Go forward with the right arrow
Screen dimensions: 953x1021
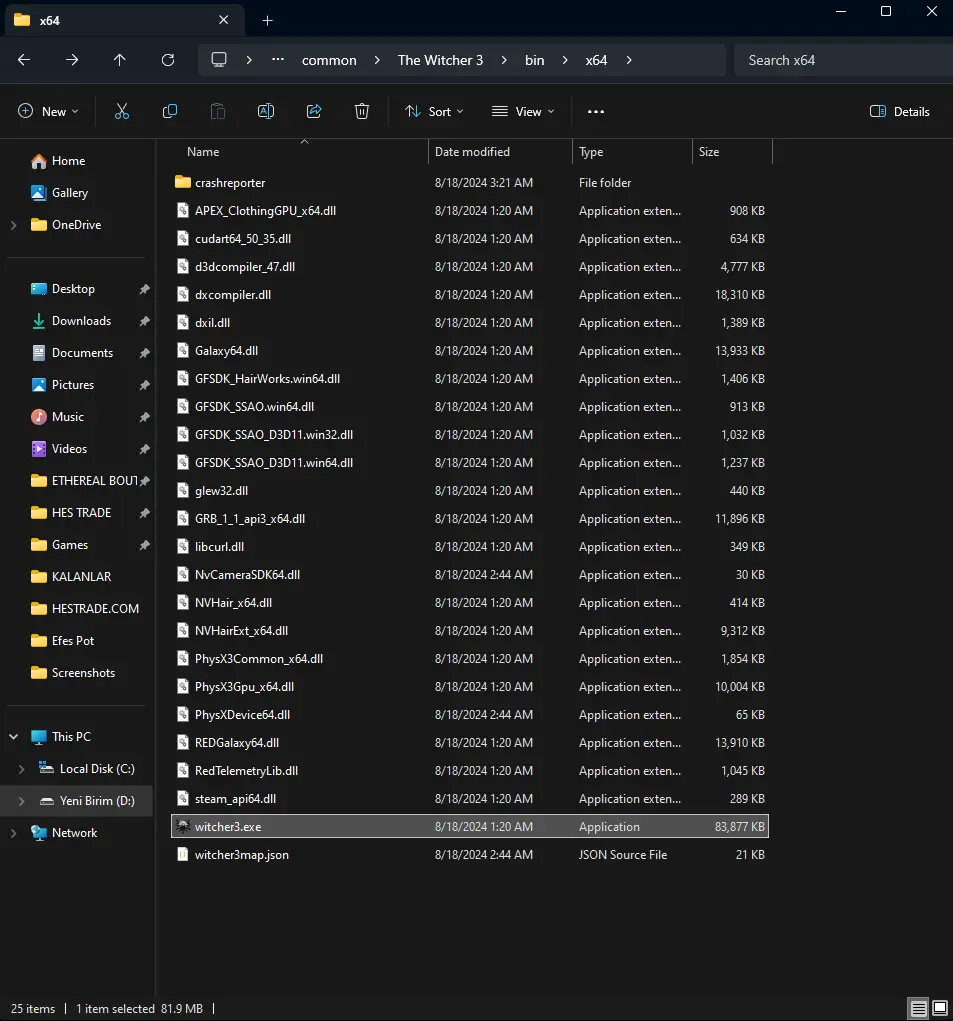72,60
